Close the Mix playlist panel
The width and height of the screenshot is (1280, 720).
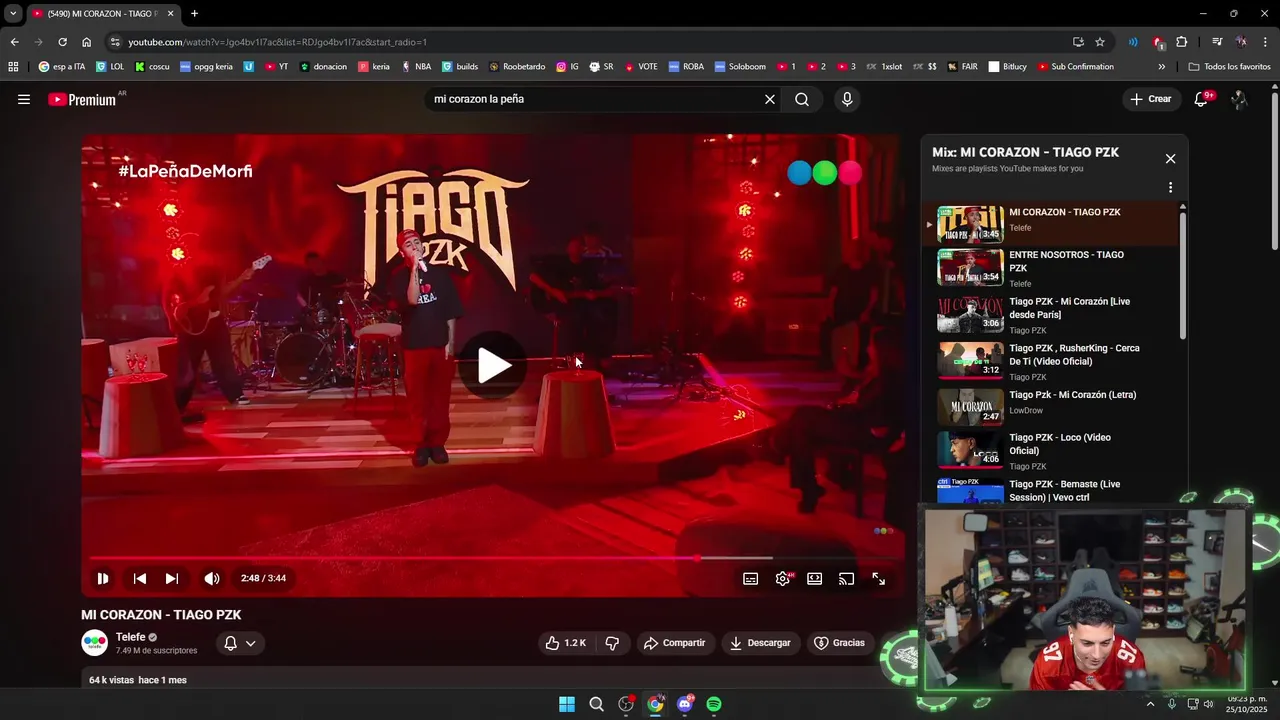pos(1170,158)
